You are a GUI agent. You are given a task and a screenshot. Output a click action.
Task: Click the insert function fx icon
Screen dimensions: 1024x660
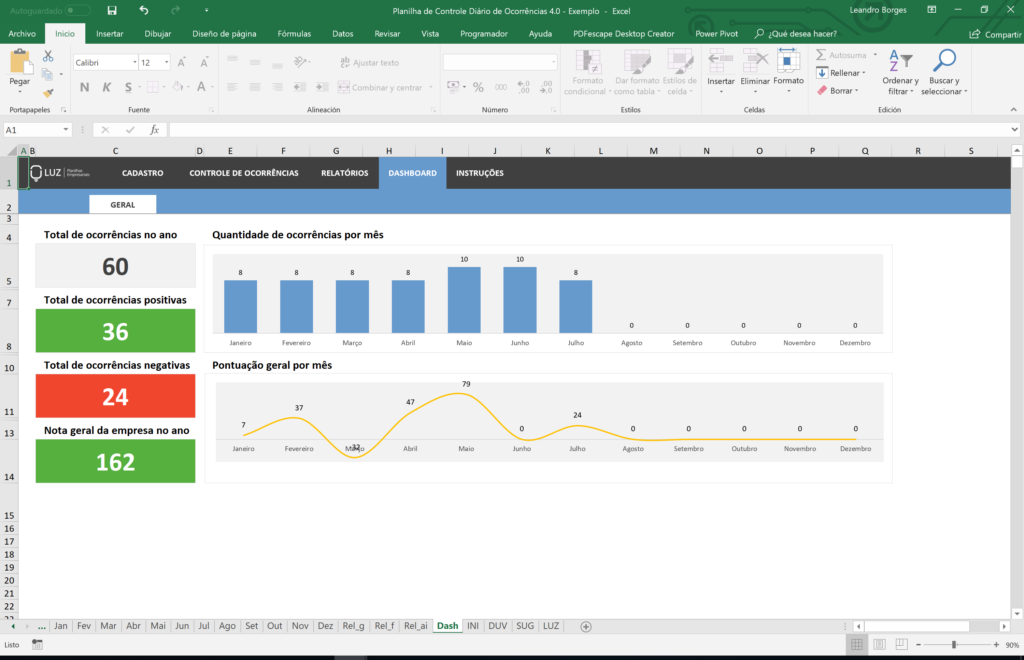pyautogui.click(x=154, y=130)
